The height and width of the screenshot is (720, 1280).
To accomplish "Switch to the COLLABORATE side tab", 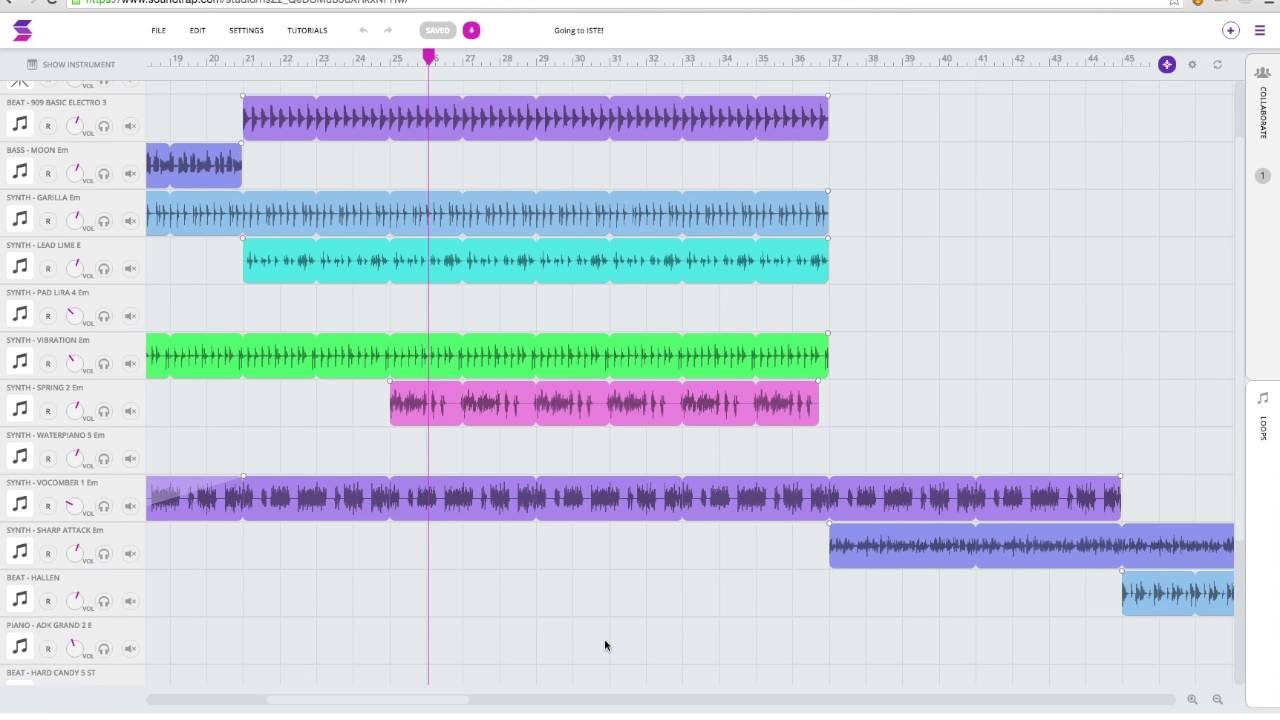I will [1263, 112].
